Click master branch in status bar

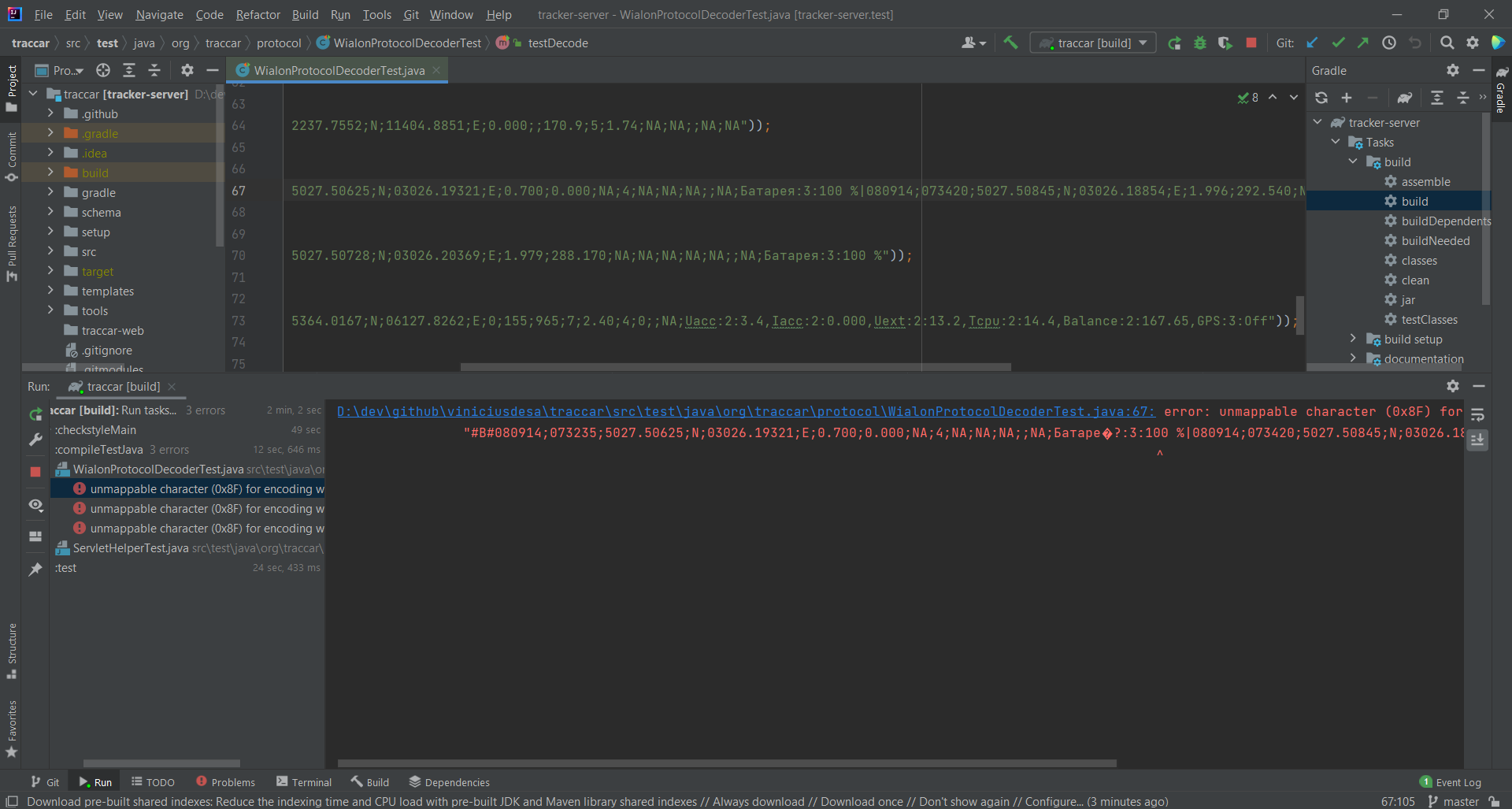click(x=1453, y=801)
